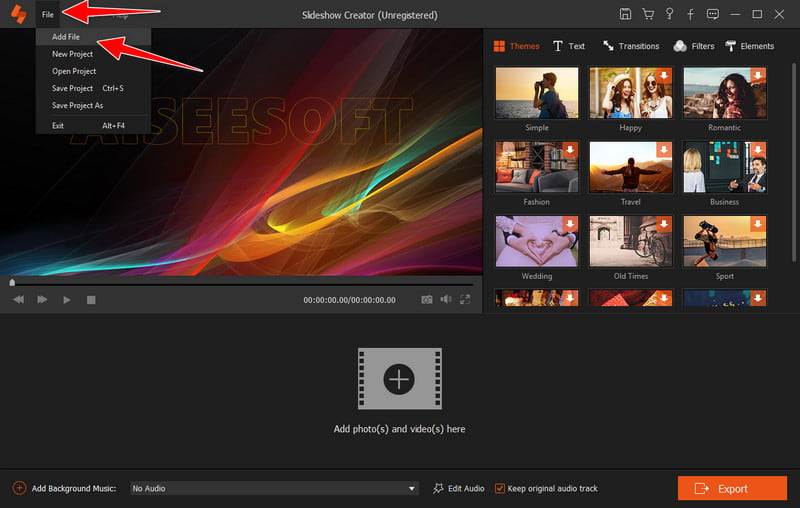Download the Happy theme via its arrow
Image resolution: width=800 pixels, height=508 pixels.
(664, 75)
